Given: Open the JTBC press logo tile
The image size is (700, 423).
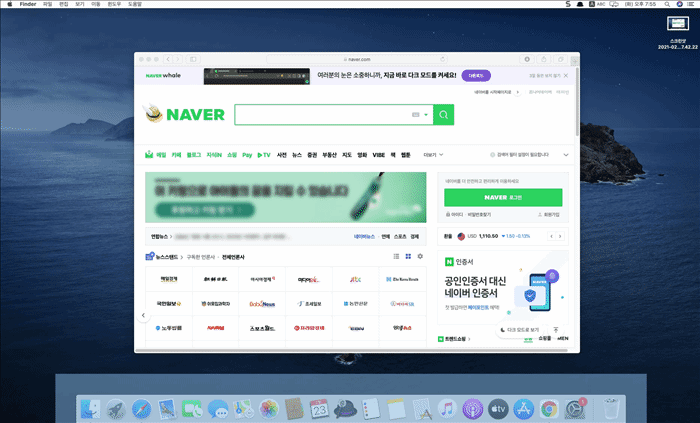Looking at the screenshot, I should [x=355, y=279].
